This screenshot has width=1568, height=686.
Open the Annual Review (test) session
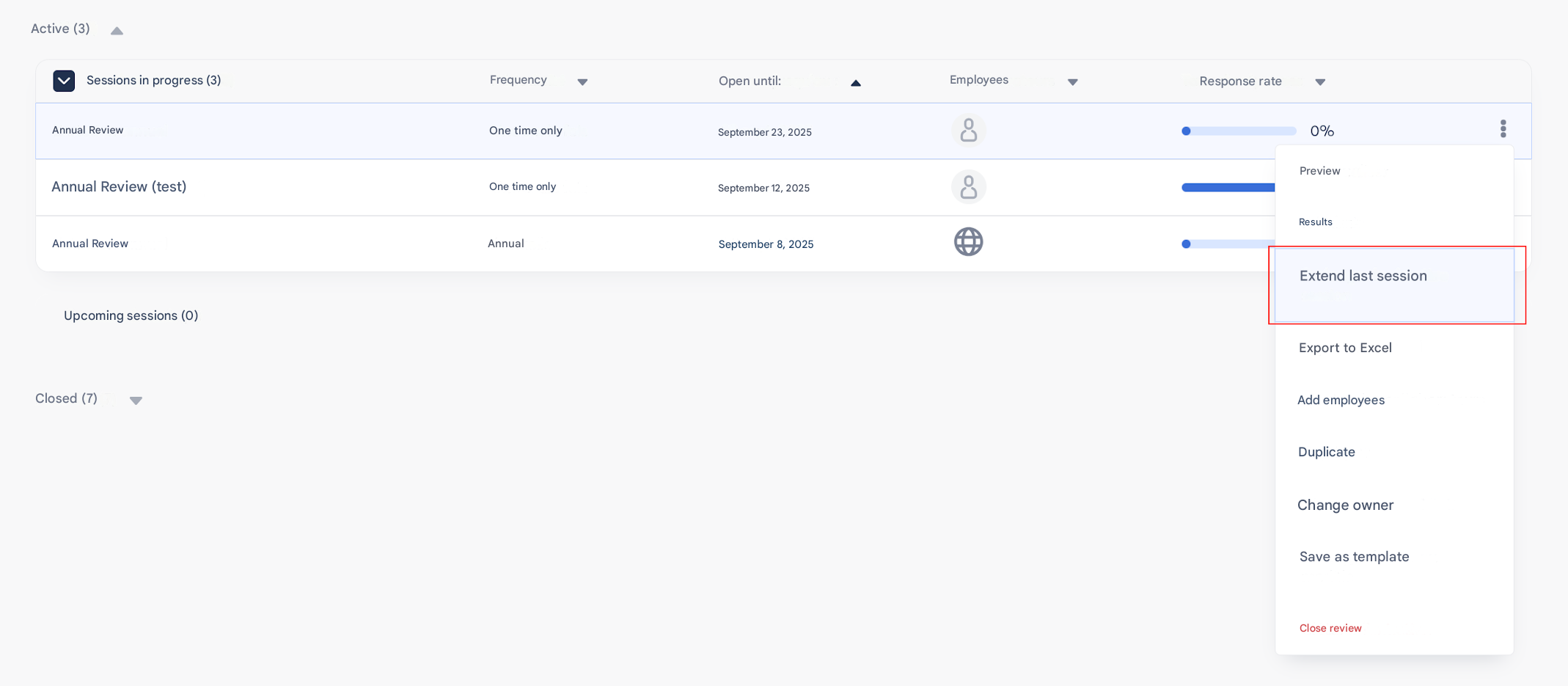coord(119,187)
